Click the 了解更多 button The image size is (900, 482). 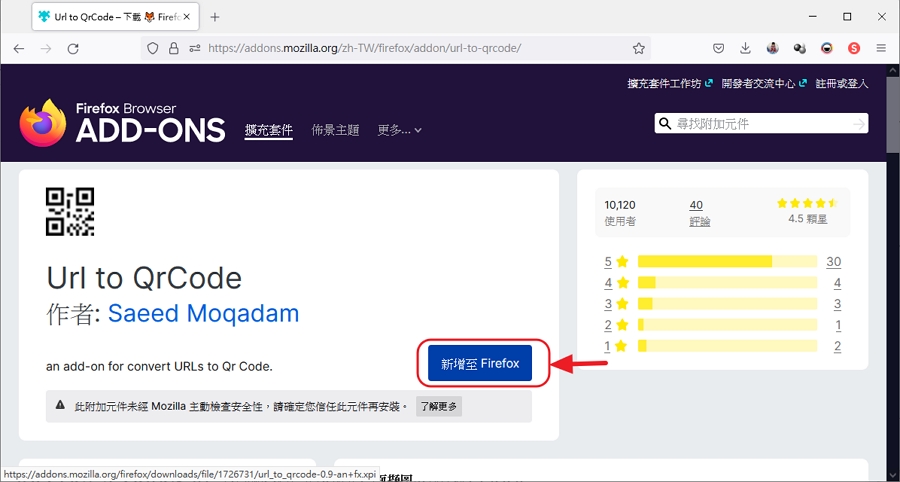[439, 407]
